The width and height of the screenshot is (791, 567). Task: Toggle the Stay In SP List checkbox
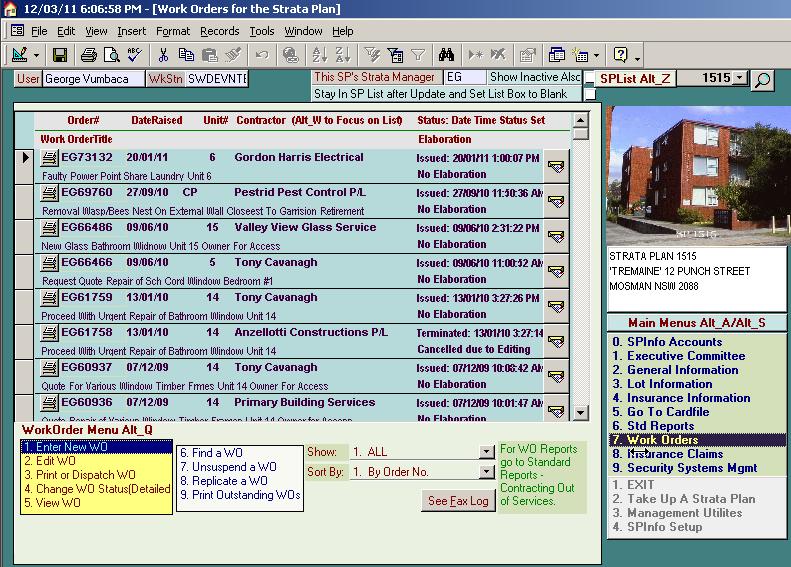point(589,94)
